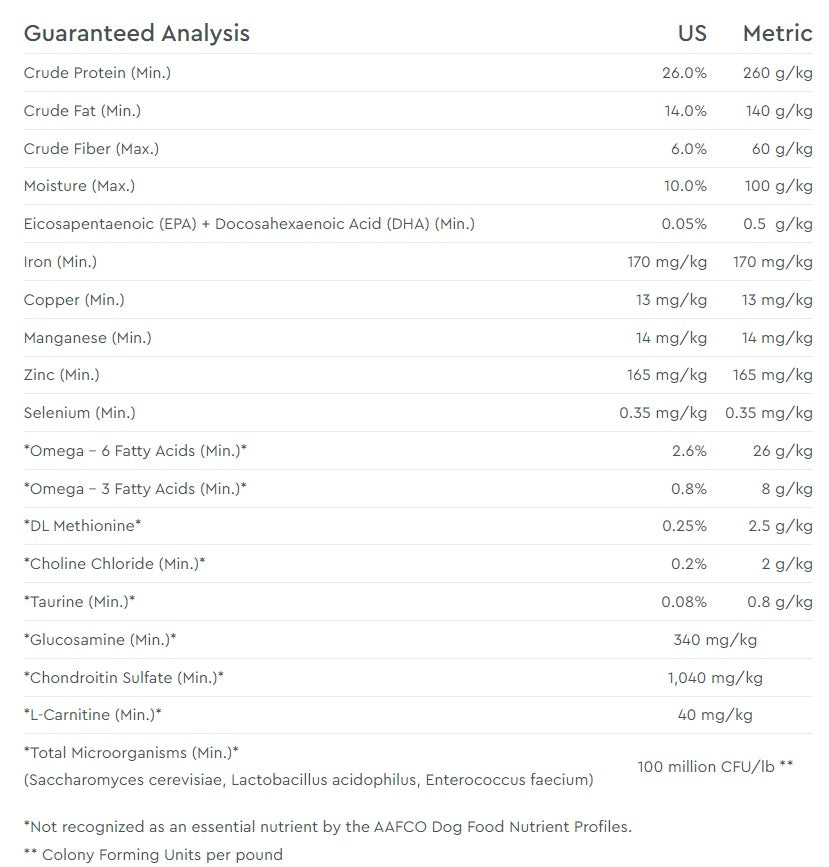Screen dimensions: 829x867
Task: Click Copper's 13 mg/kg US value
Action: tap(671, 300)
